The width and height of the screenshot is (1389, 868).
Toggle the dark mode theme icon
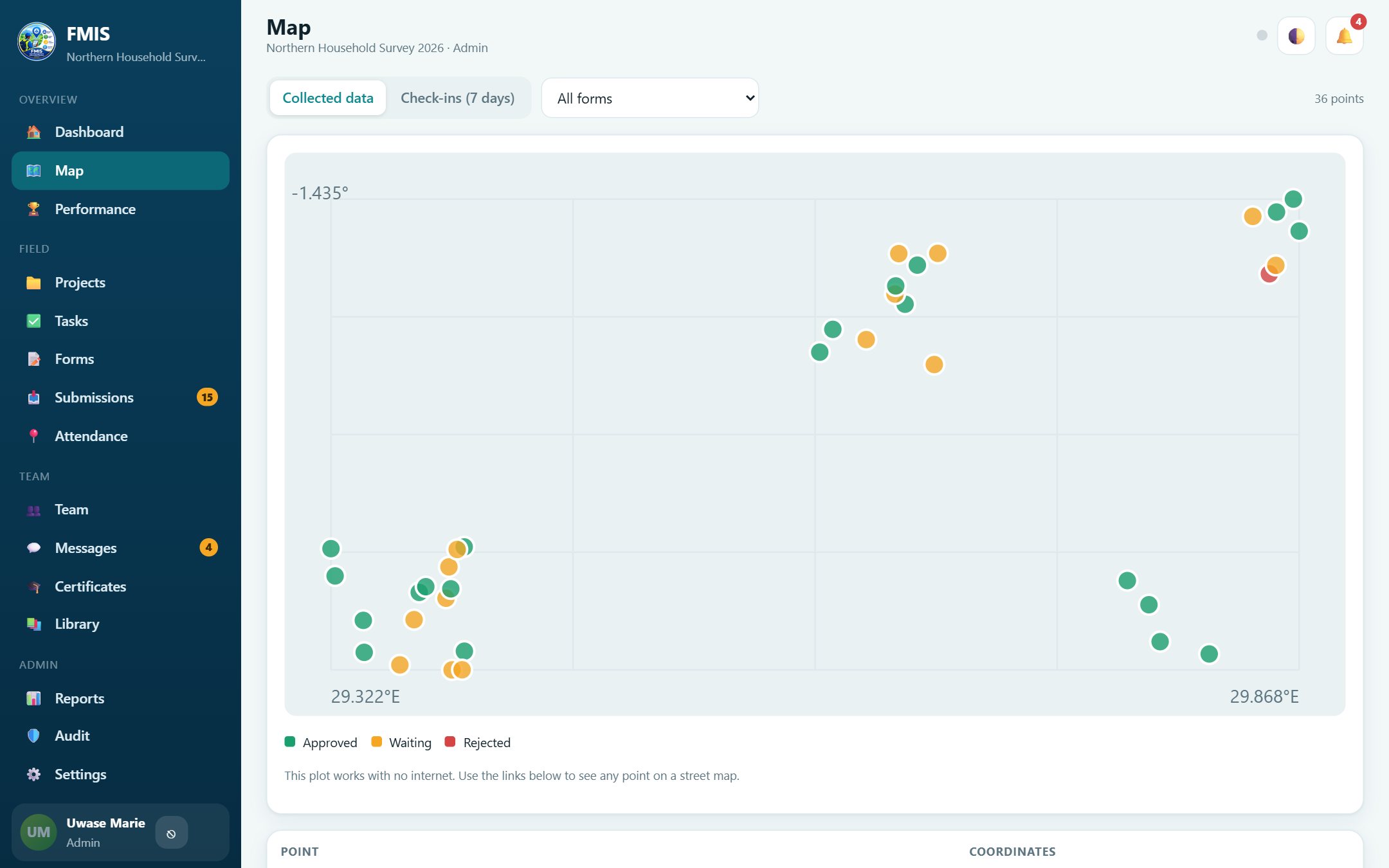point(1296,36)
